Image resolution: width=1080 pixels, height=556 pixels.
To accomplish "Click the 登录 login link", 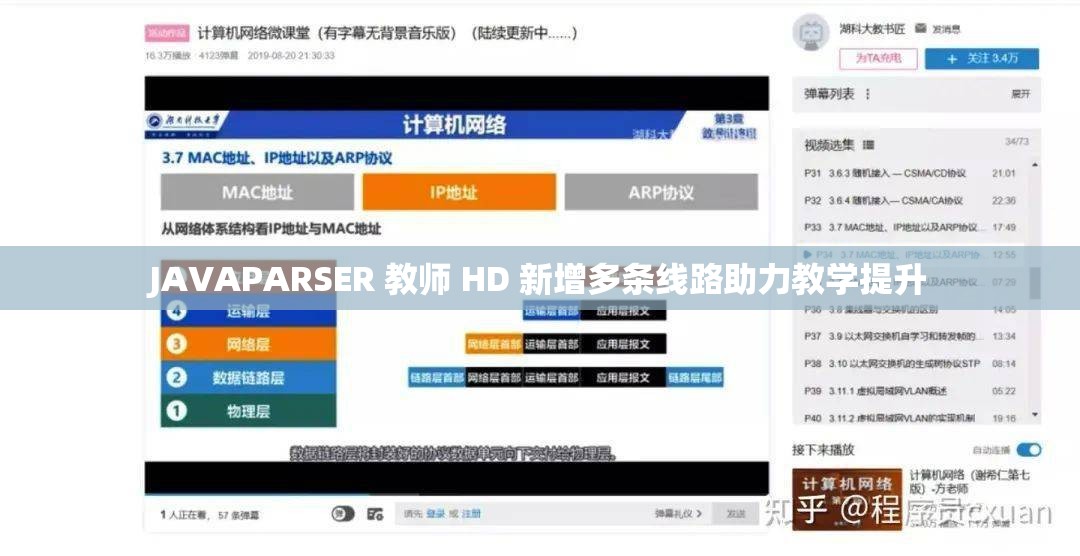I will tap(435, 514).
